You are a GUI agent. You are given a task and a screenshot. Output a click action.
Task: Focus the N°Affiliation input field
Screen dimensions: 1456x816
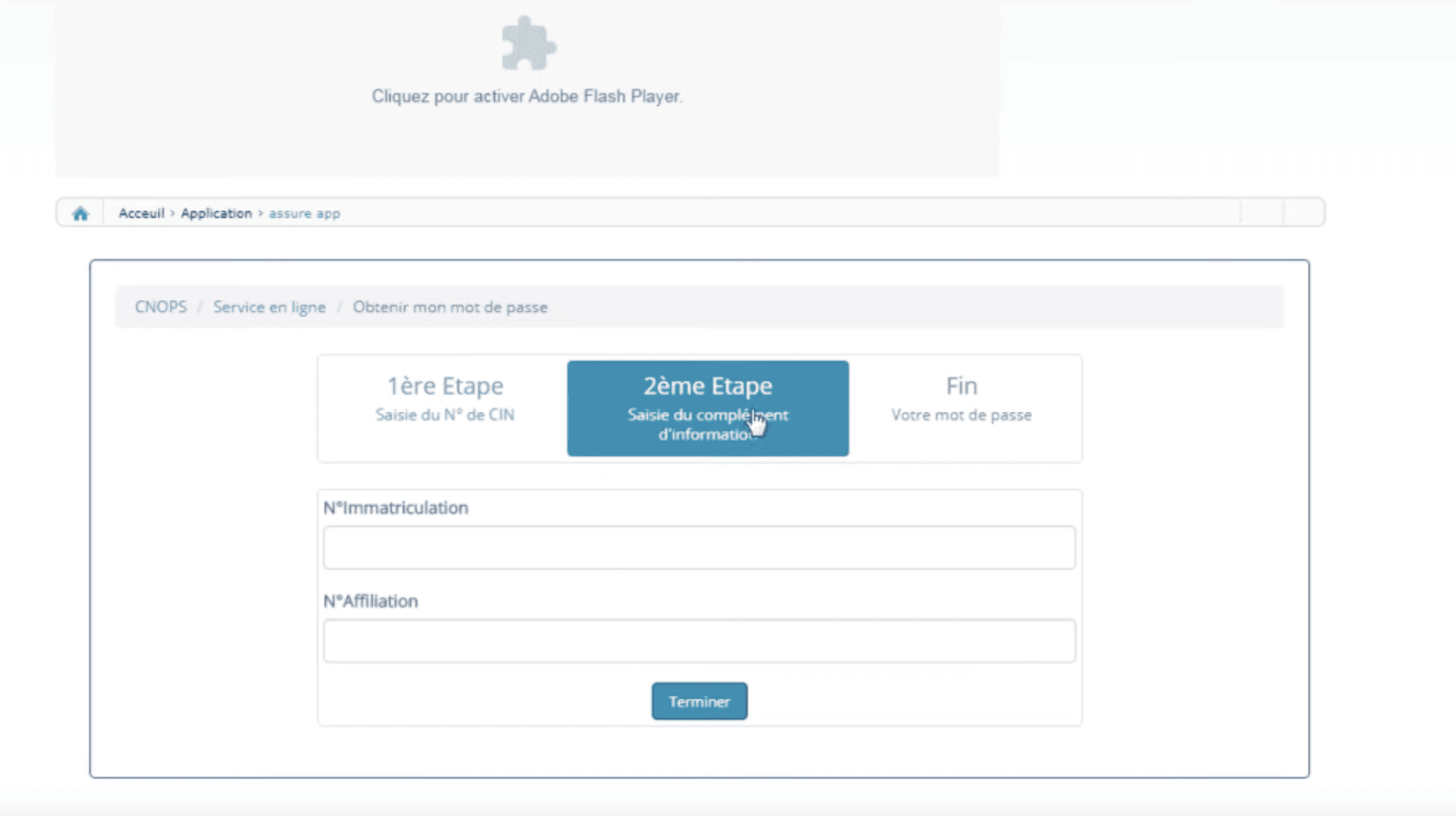click(699, 641)
